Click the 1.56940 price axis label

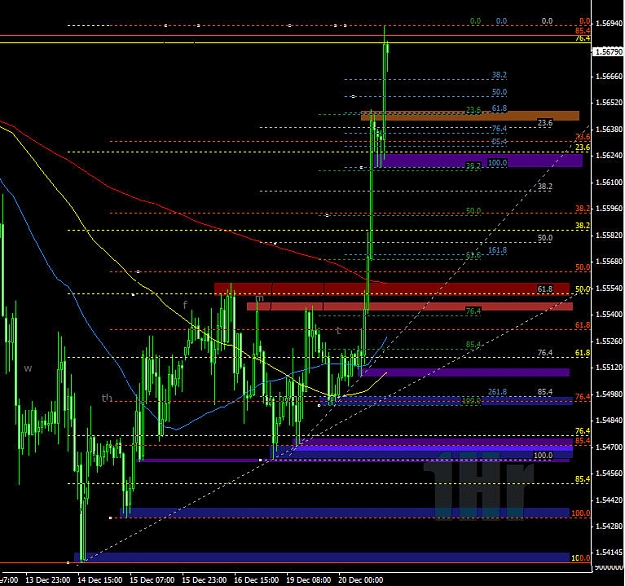click(x=609, y=23)
